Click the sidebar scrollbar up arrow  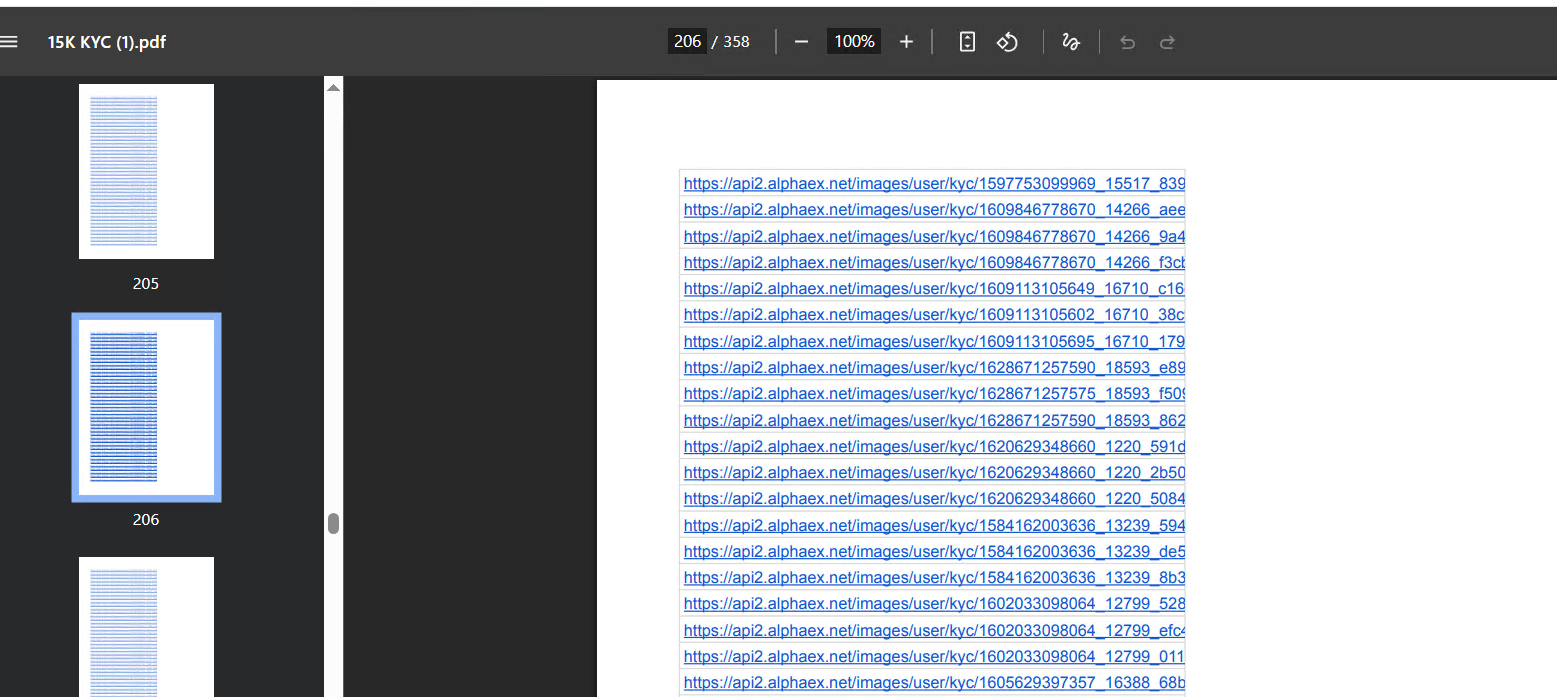click(333, 88)
